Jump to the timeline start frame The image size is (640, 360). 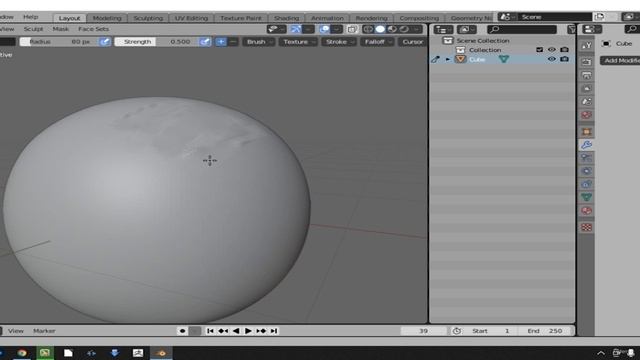click(x=210, y=331)
